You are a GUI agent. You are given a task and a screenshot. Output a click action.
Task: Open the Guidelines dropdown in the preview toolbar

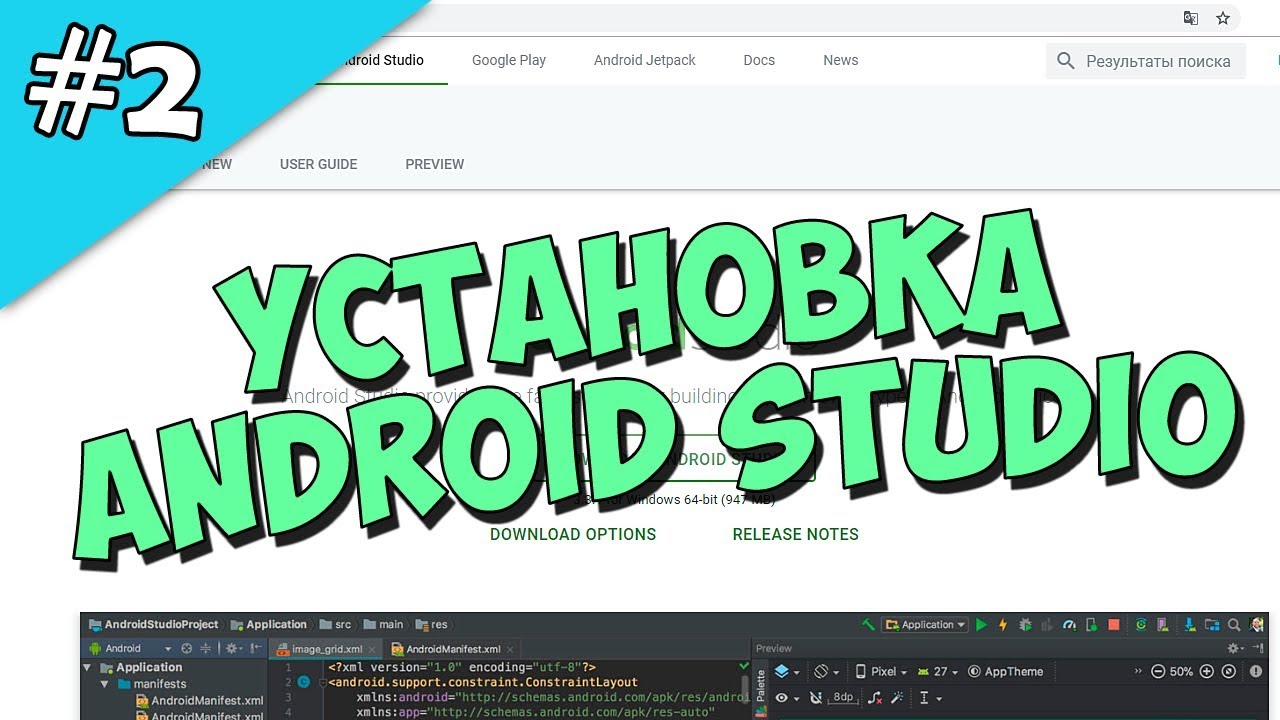click(x=930, y=698)
